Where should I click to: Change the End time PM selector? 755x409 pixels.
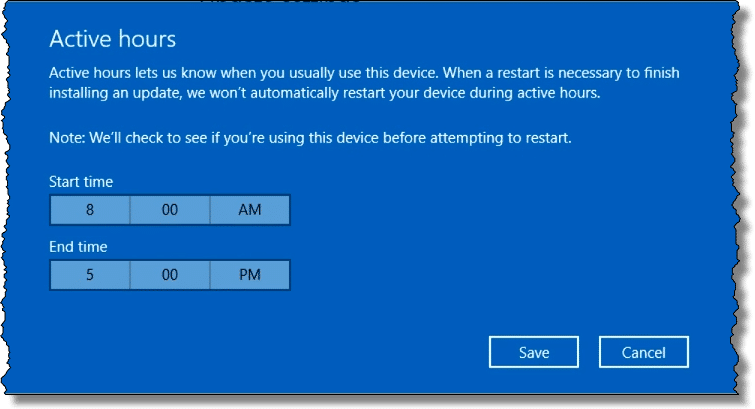[249, 275]
